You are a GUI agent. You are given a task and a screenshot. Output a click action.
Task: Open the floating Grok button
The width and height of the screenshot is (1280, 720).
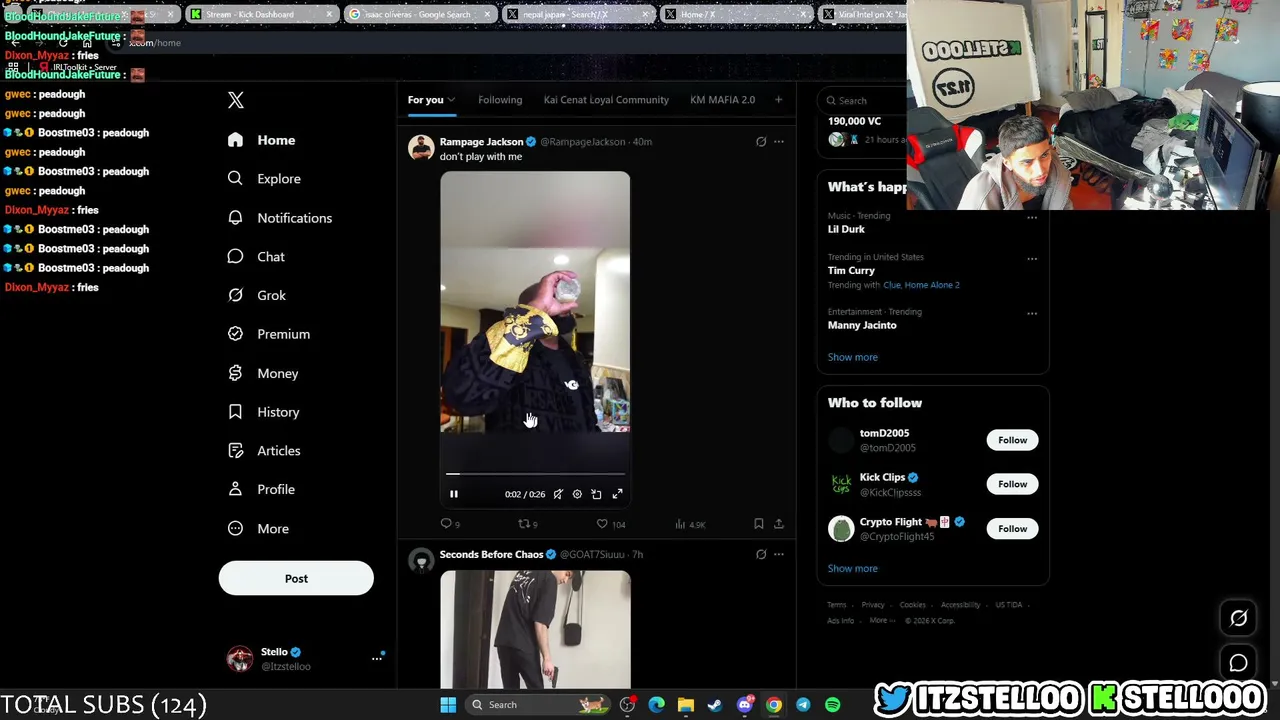pyautogui.click(x=1238, y=619)
